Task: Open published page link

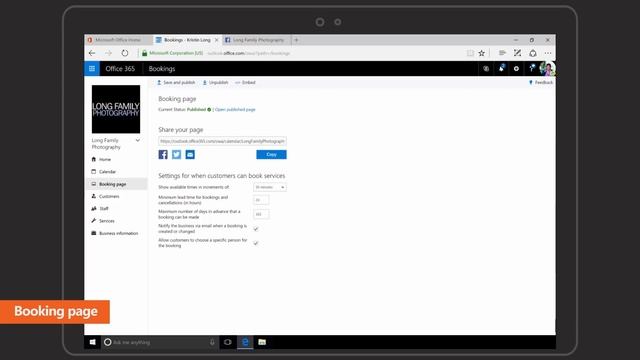Action: [235, 109]
